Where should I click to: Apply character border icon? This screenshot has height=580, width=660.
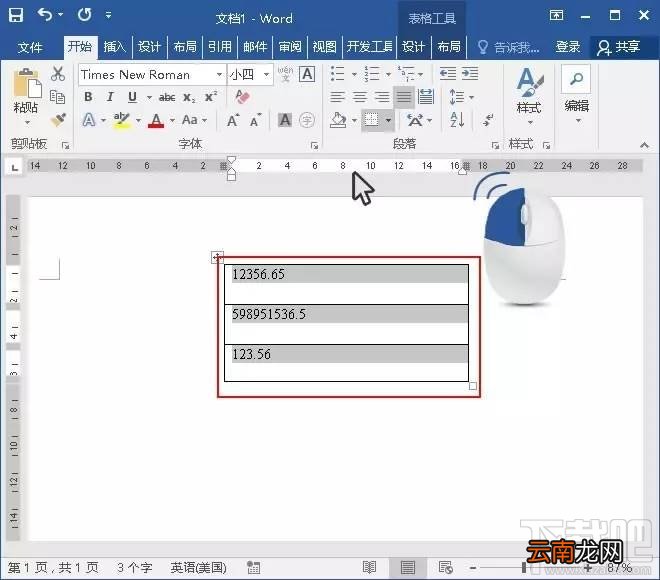tap(307, 74)
